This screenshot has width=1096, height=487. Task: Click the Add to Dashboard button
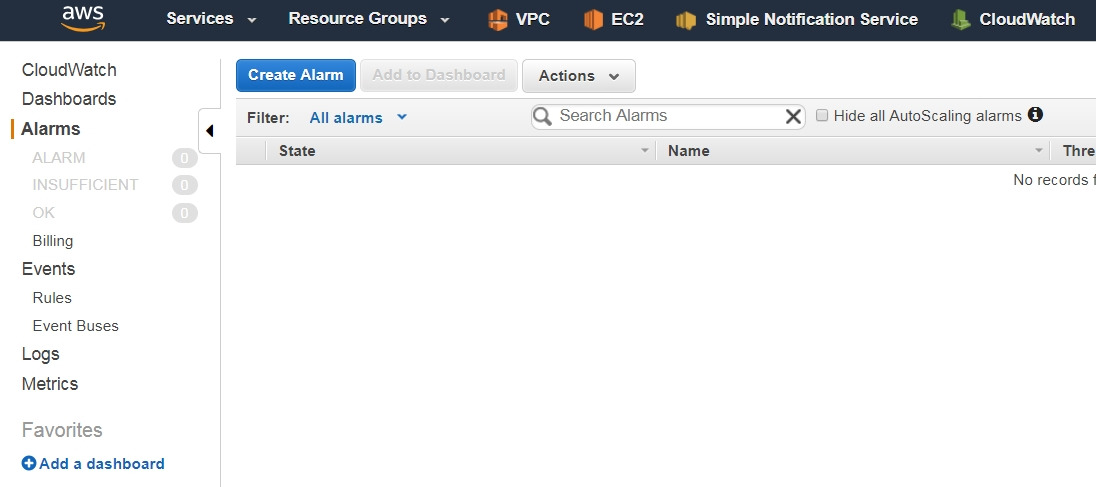click(439, 75)
